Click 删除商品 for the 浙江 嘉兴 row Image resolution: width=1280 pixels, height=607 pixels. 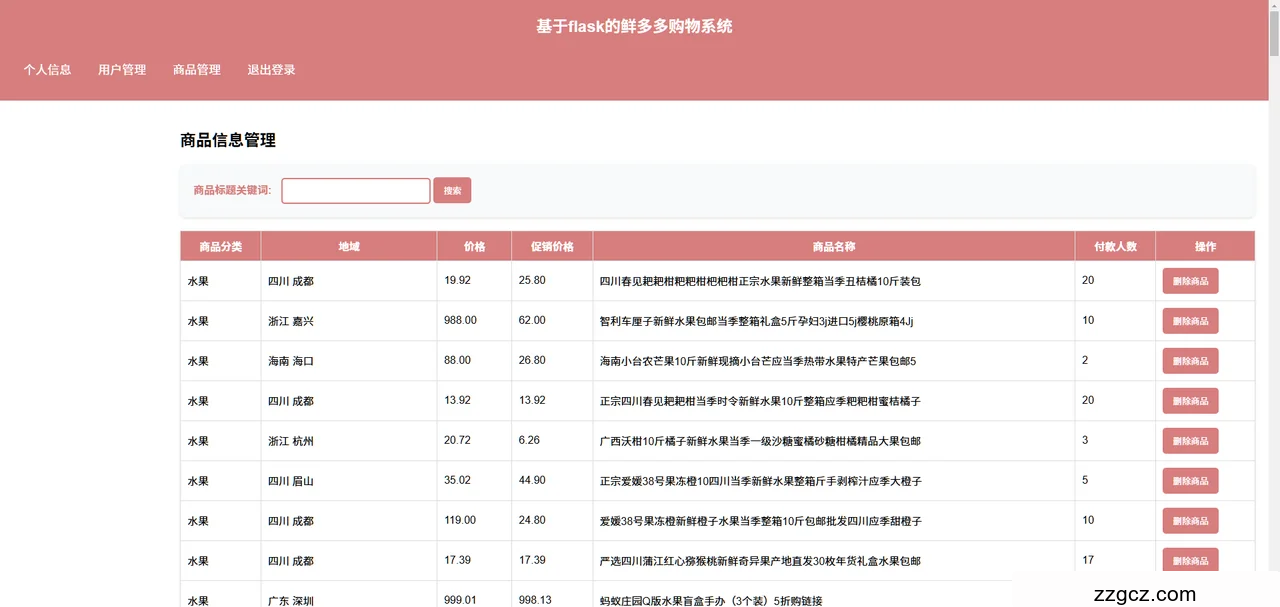[x=1190, y=321]
